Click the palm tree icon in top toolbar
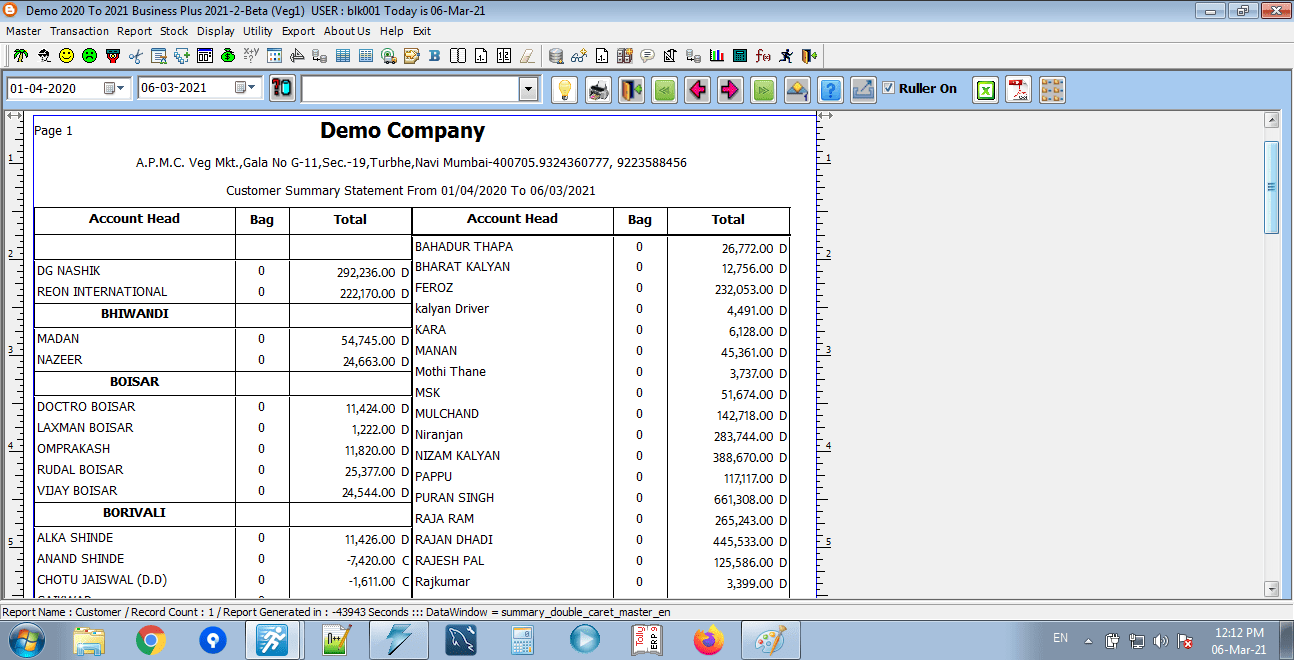This screenshot has width=1294, height=660. pos(20,55)
